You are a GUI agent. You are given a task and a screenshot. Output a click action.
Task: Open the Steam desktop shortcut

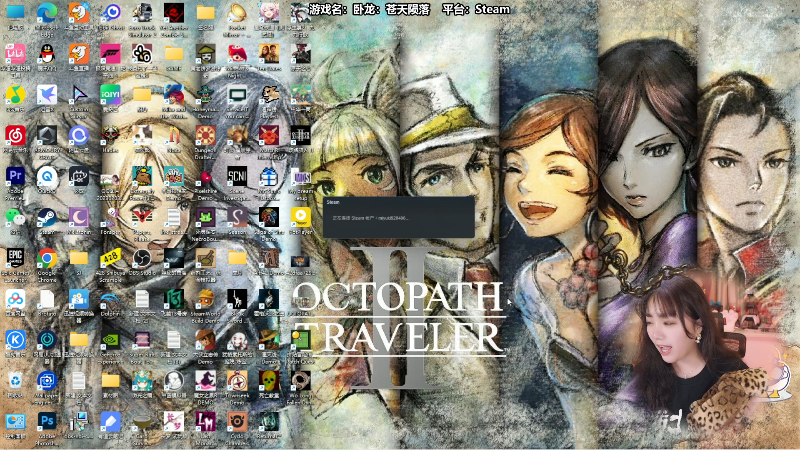click(47, 217)
